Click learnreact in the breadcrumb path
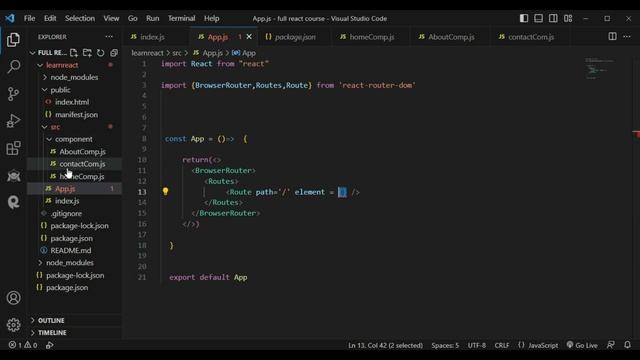640x360 pixels. (147, 53)
